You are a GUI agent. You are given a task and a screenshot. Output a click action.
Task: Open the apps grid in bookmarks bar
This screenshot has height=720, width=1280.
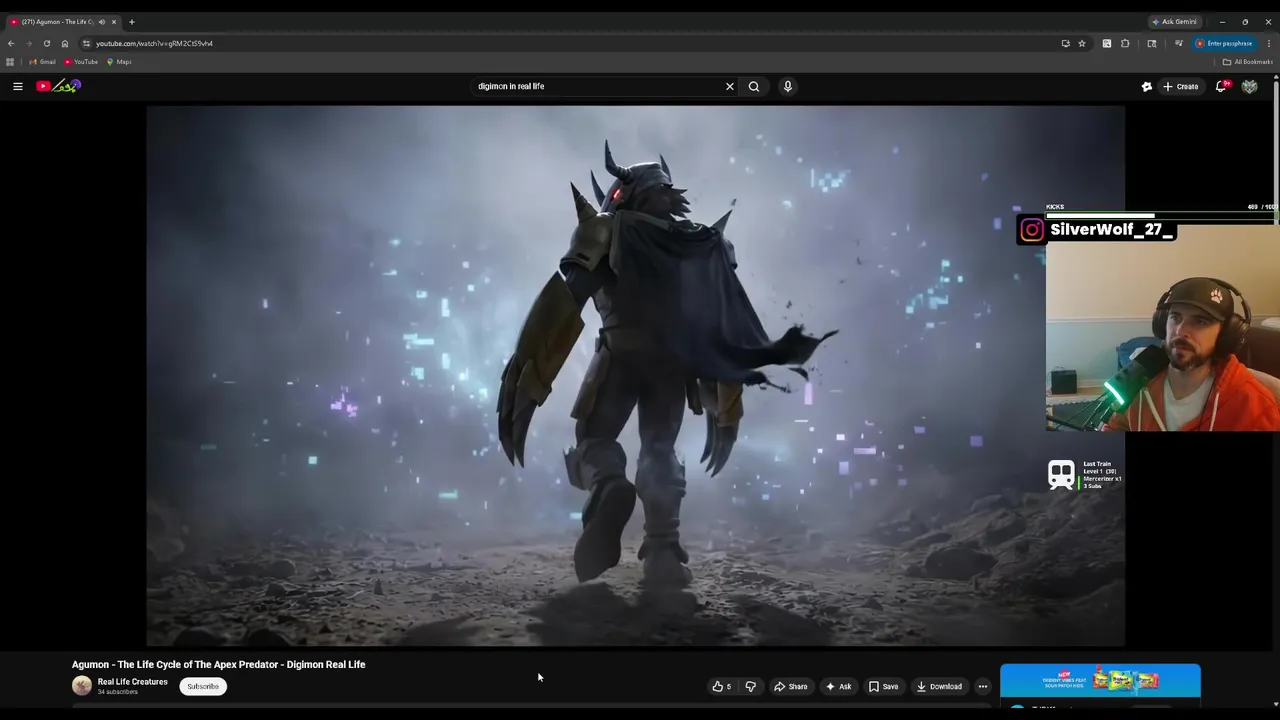point(10,62)
